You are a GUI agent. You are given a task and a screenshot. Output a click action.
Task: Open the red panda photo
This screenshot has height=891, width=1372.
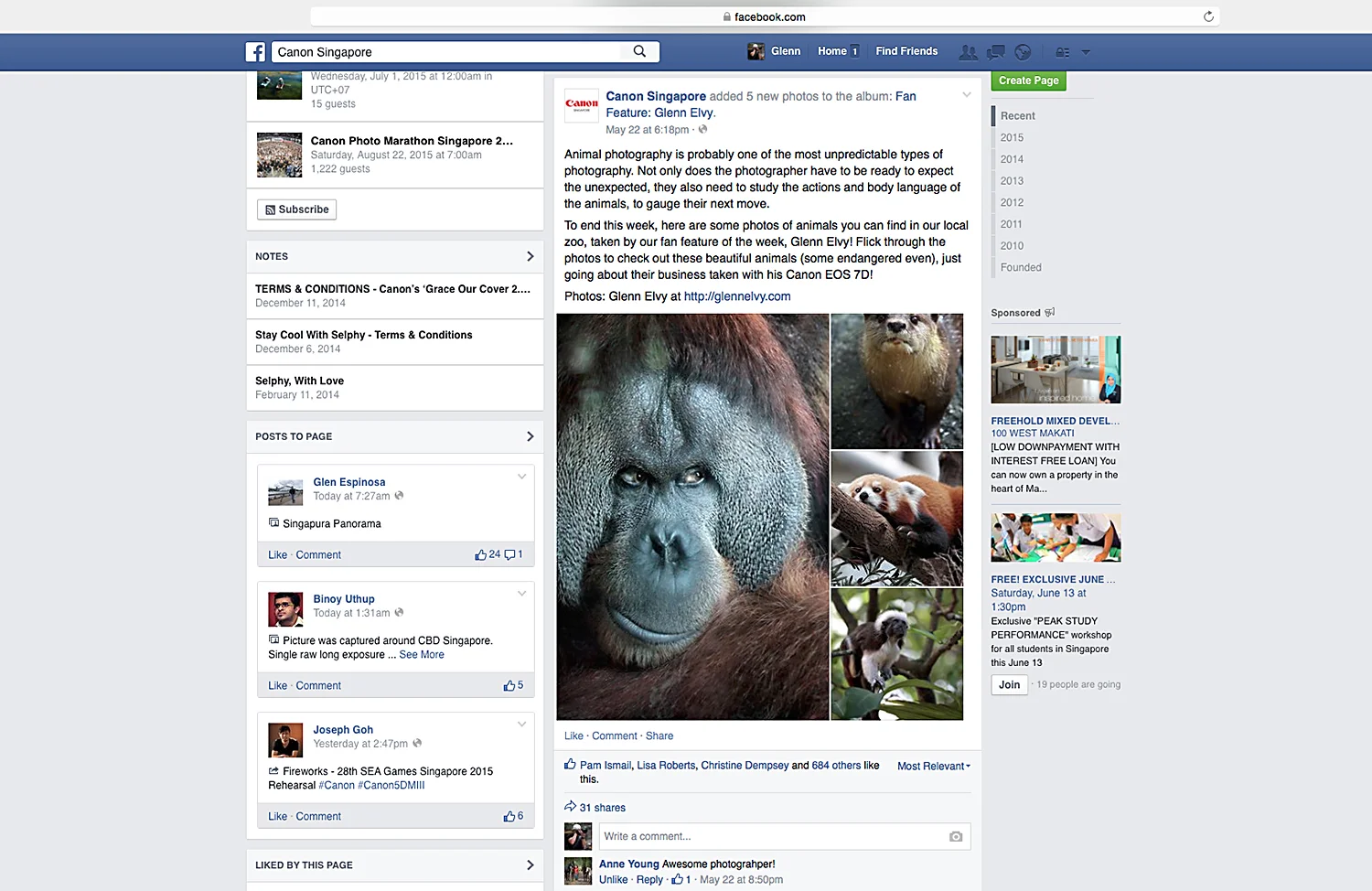click(x=896, y=518)
